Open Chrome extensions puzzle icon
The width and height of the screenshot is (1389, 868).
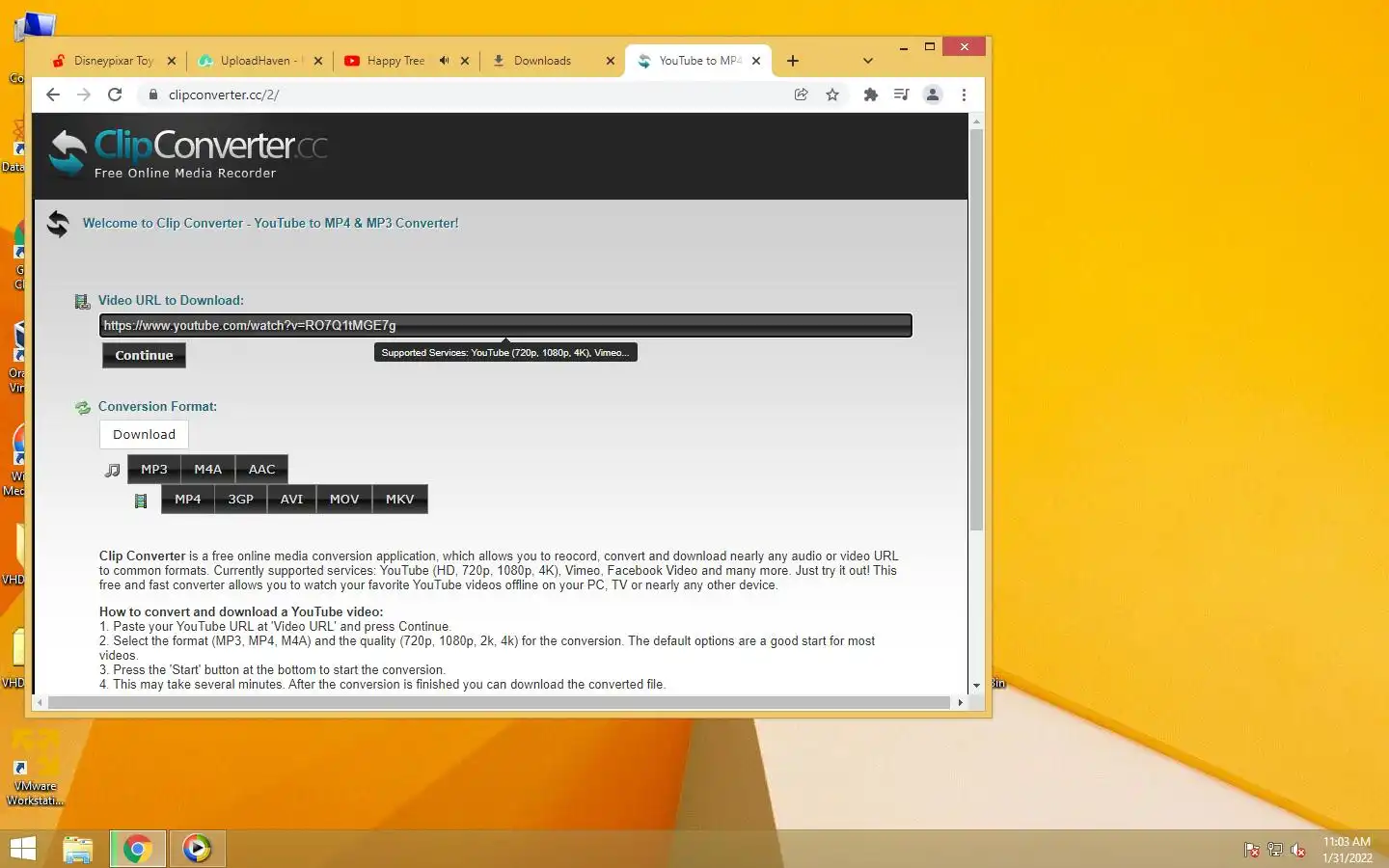[870, 95]
